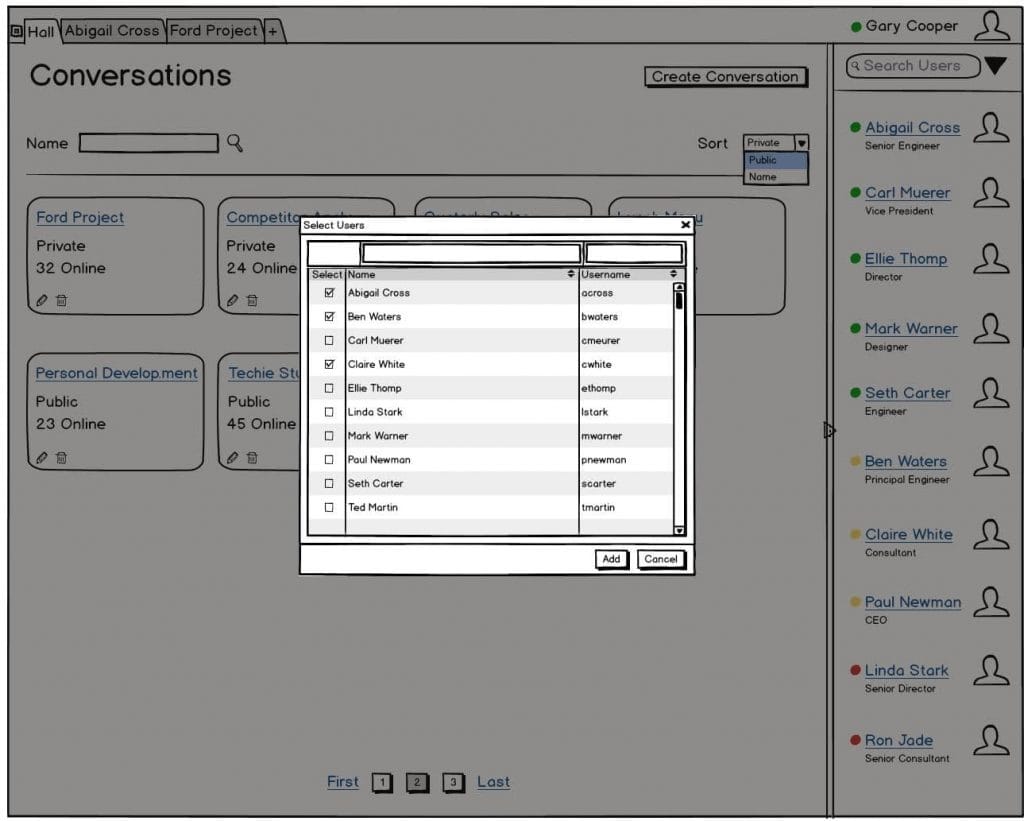The height and width of the screenshot is (821, 1024).
Task: Open the Ford Project conversation link
Action: click(x=80, y=217)
